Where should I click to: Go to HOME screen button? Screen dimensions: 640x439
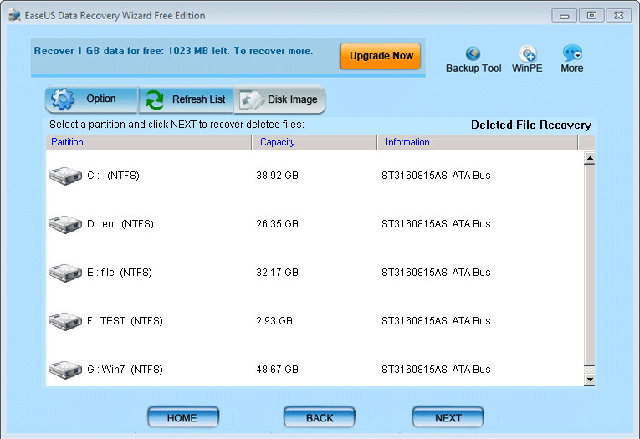(x=183, y=417)
